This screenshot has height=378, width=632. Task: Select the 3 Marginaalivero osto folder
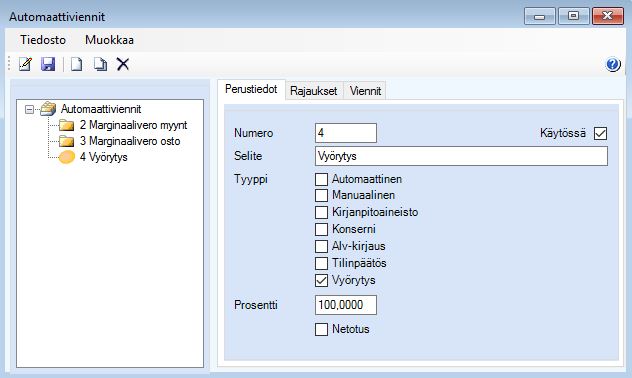click(120, 141)
